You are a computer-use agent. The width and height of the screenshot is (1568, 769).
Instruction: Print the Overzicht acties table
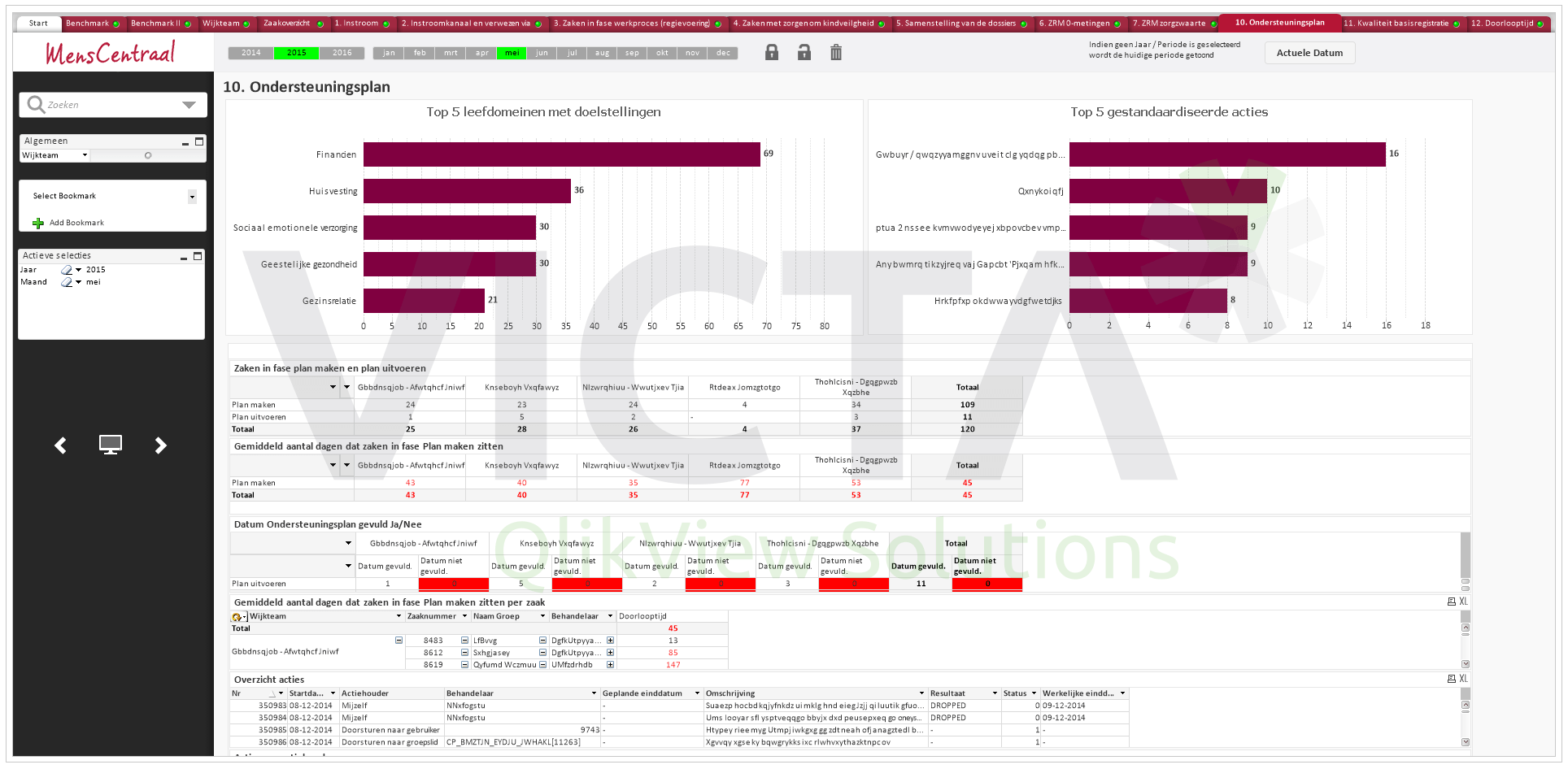point(1452,679)
